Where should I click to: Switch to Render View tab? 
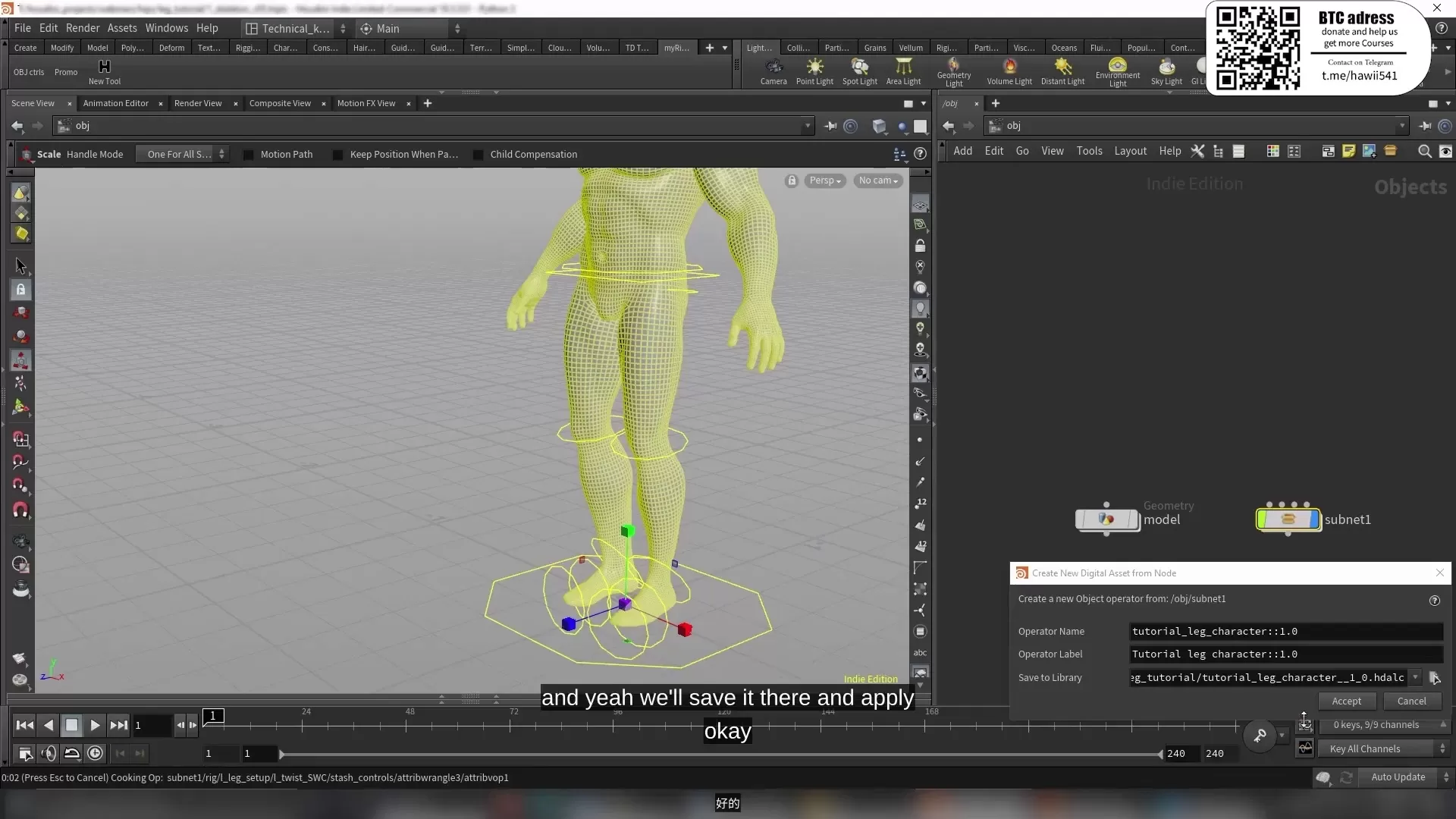(198, 103)
